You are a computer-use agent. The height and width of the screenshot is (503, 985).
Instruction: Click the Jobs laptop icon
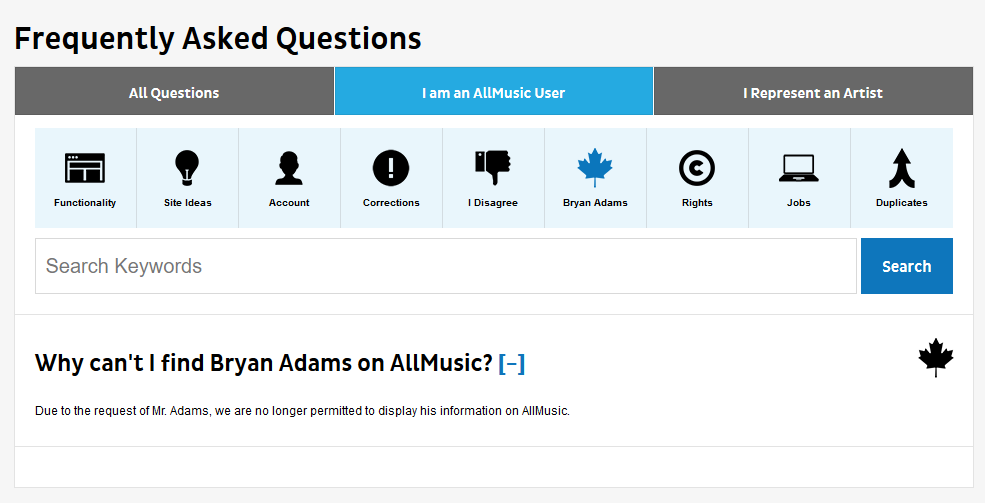(x=799, y=168)
